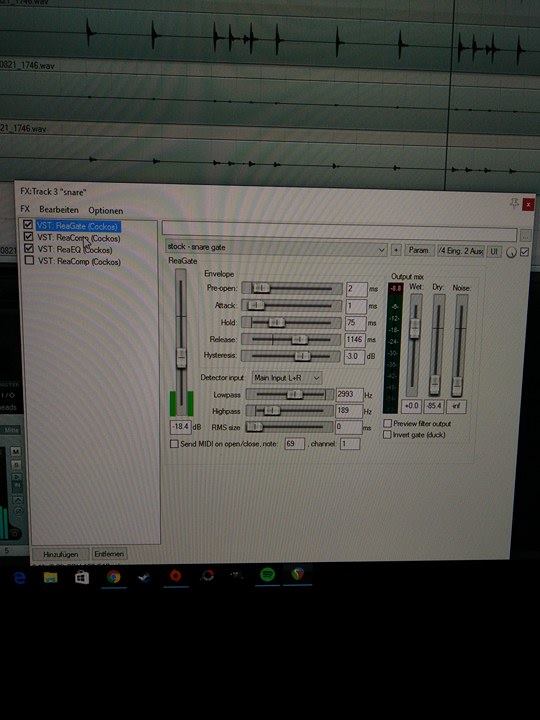
Task: Open Spotify from the taskbar
Action: pos(267,574)
